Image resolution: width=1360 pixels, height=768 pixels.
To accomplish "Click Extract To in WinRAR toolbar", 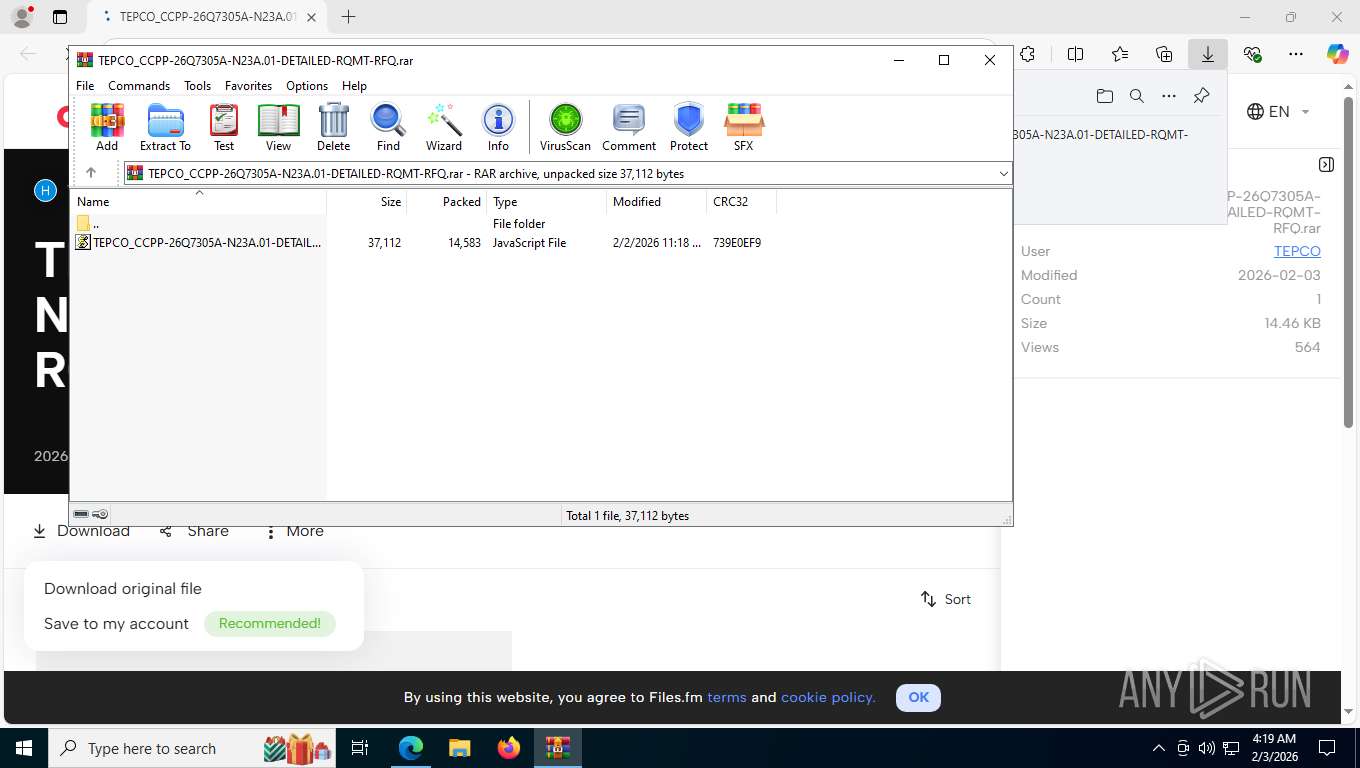I will point(165,127).
